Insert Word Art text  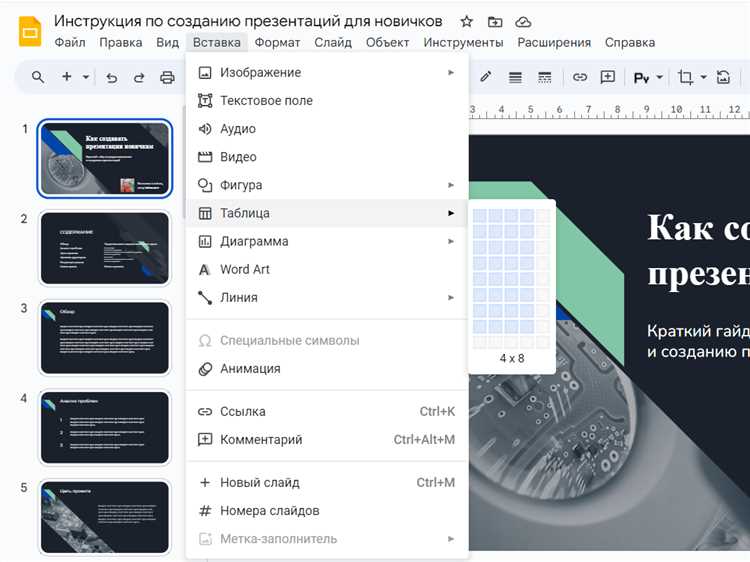pos(327,269)
